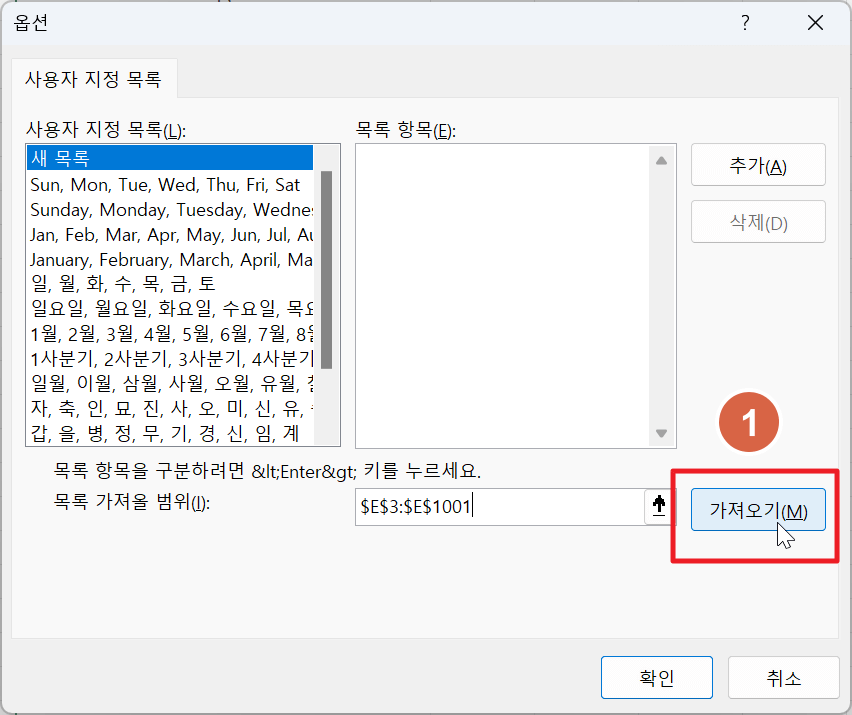The image size is (852, 715).
Task: Click the Help question mark icon
Action: point(745,22)
